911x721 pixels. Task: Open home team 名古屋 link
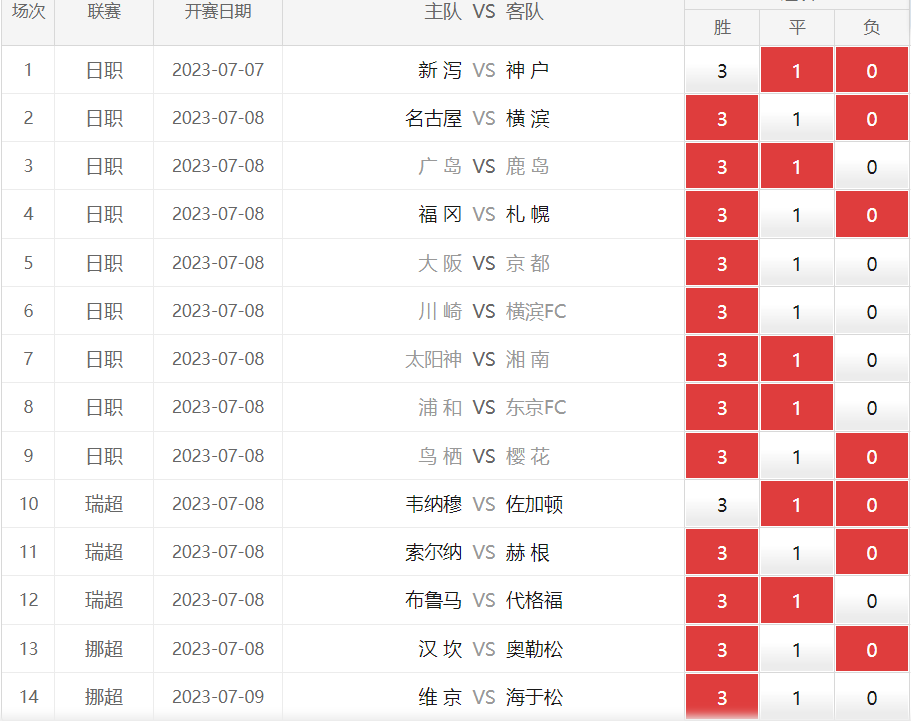434,119
